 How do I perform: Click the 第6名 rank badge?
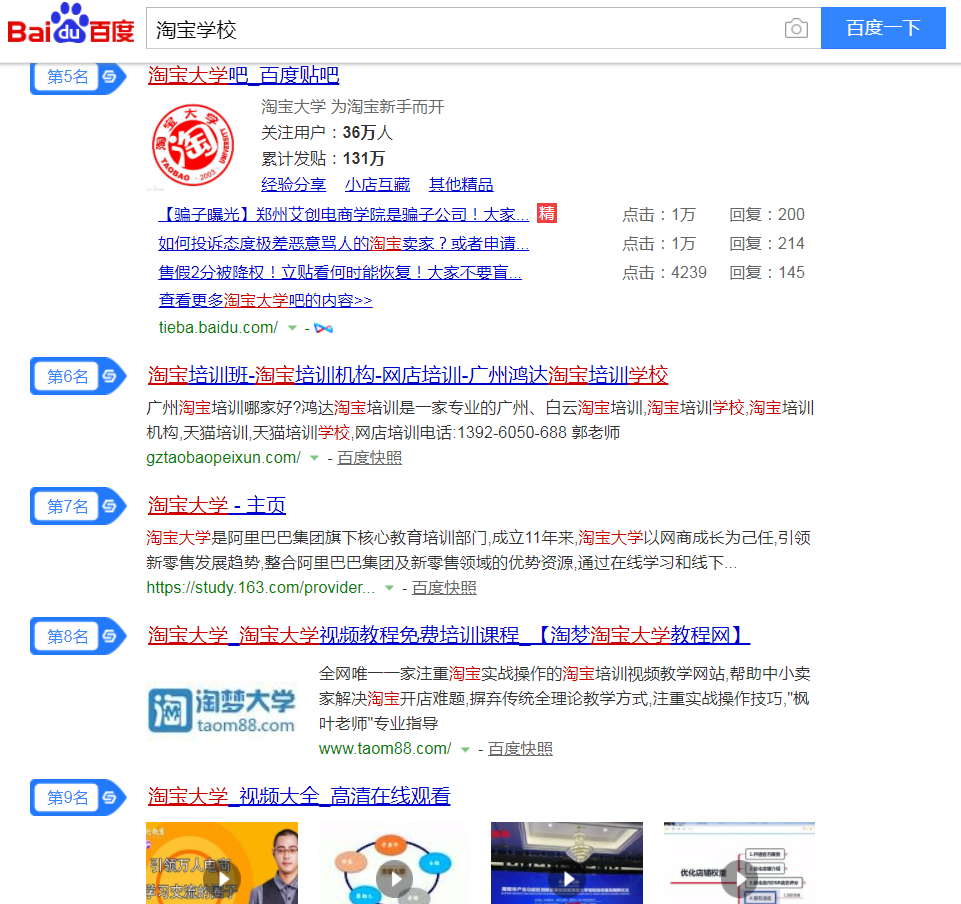[x=78, y=376]
